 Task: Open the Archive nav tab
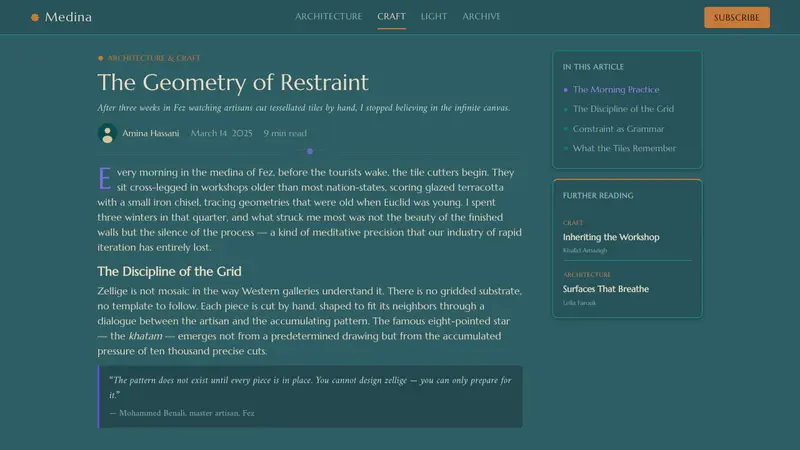point(481,16)
